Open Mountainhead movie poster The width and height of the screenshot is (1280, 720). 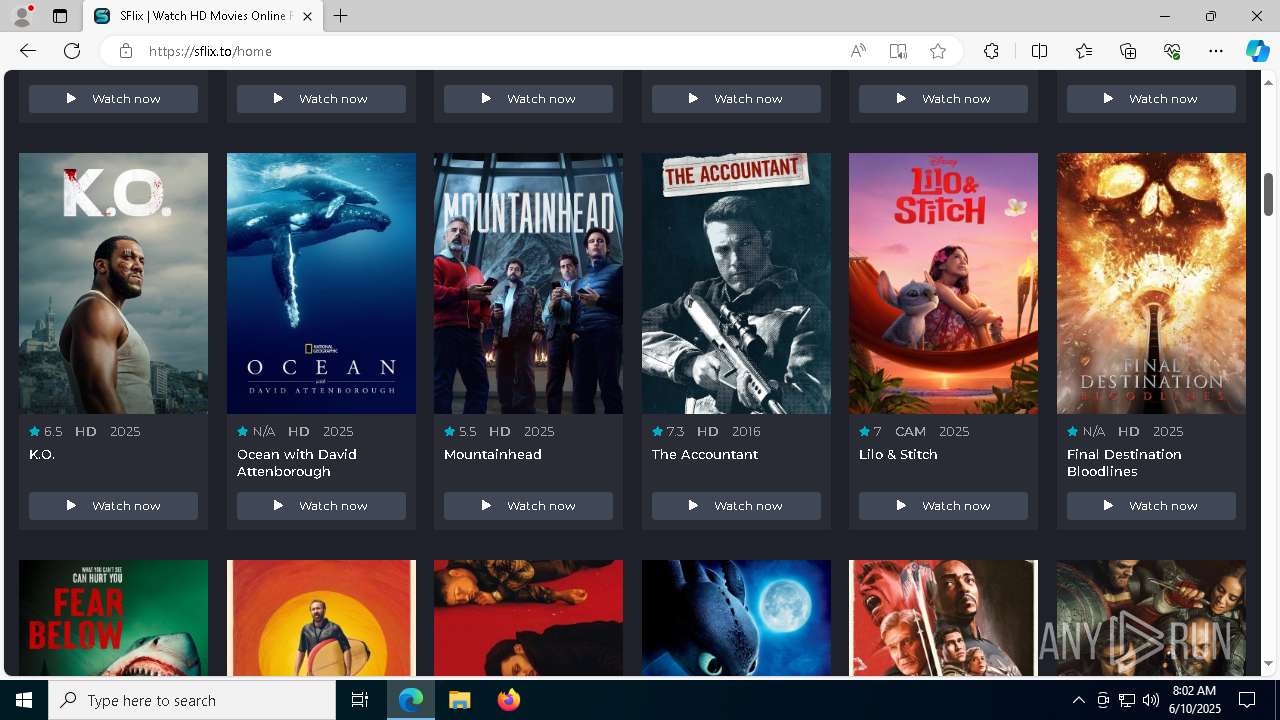click(x=528, y=283)
